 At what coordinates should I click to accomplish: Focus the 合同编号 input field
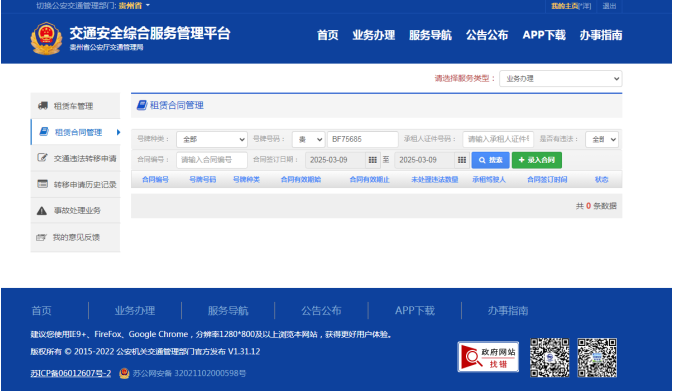click(x=212, y=160)
